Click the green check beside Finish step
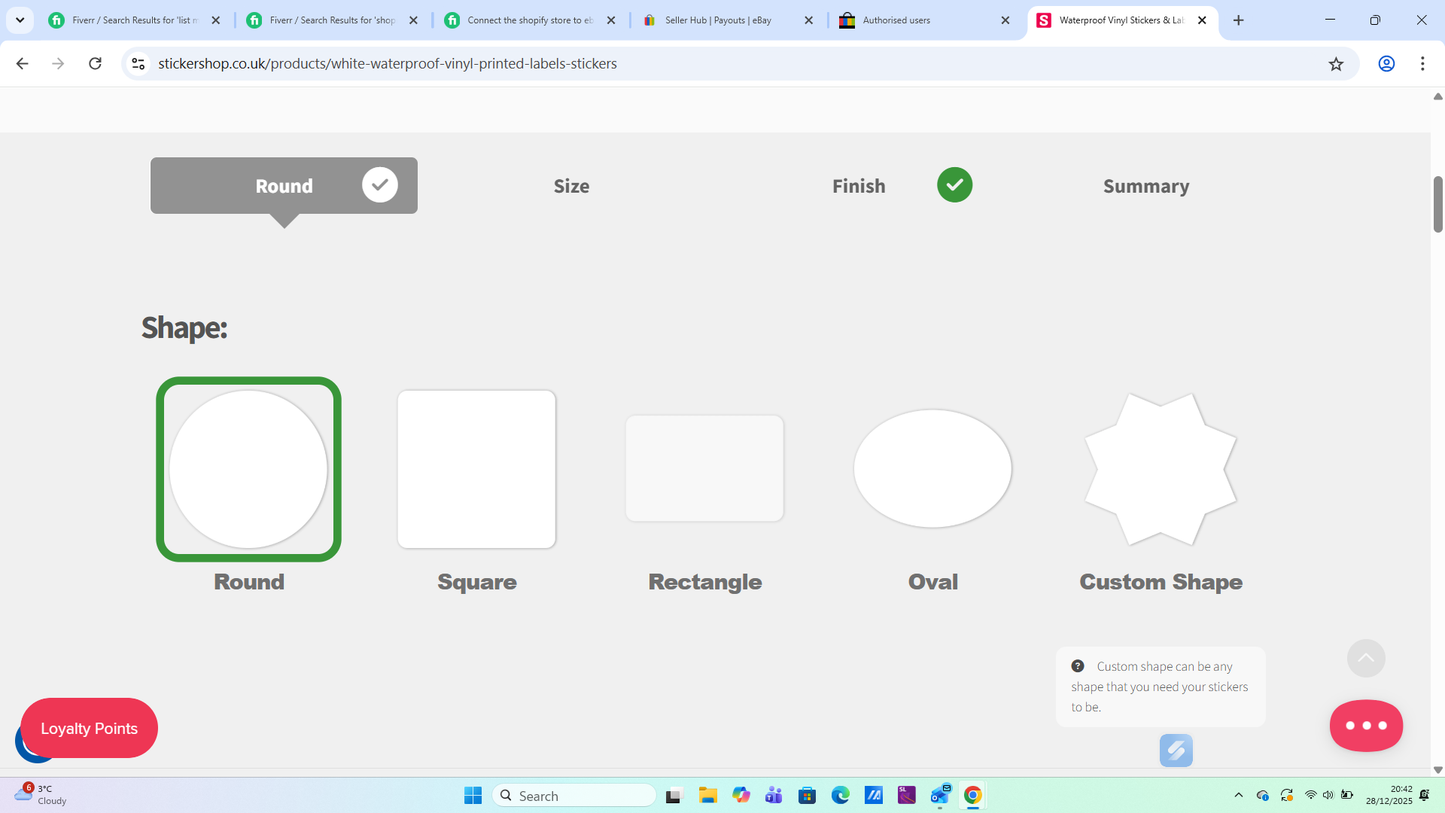The image size is (1445, 813). (x=954, y=184)
